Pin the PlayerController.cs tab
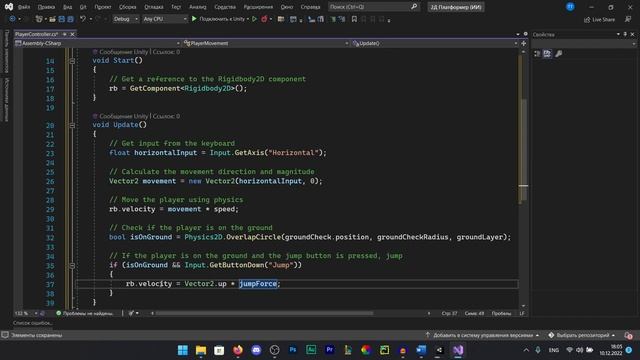 point(64,34)
